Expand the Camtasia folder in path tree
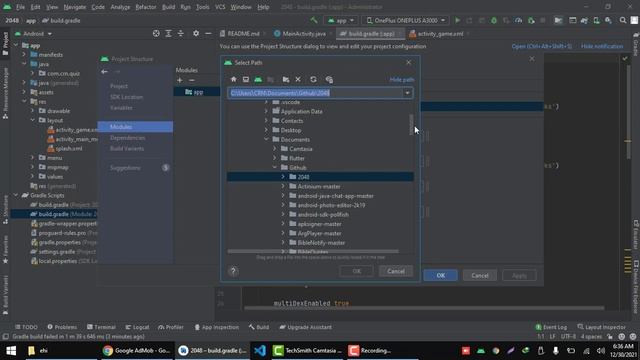Viewport: 640px width, 360px height. (275, 149)
